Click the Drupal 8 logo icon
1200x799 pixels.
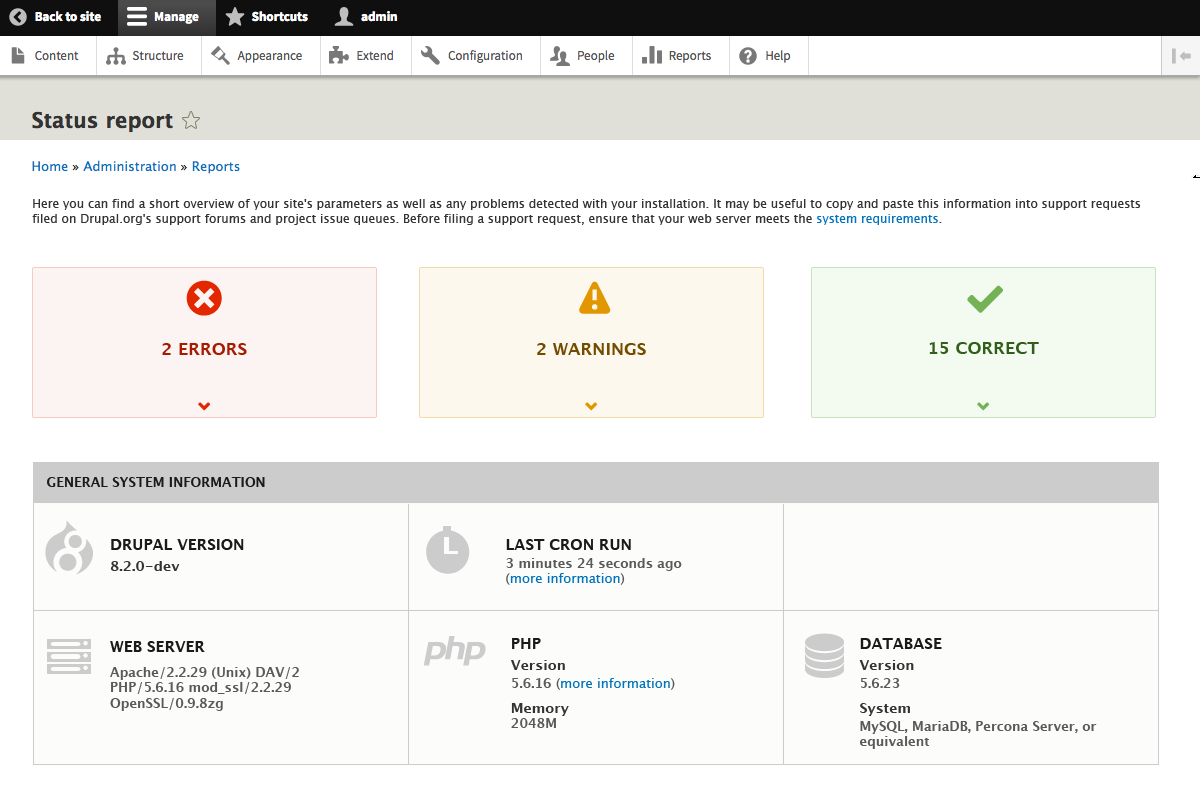[69, 548]
